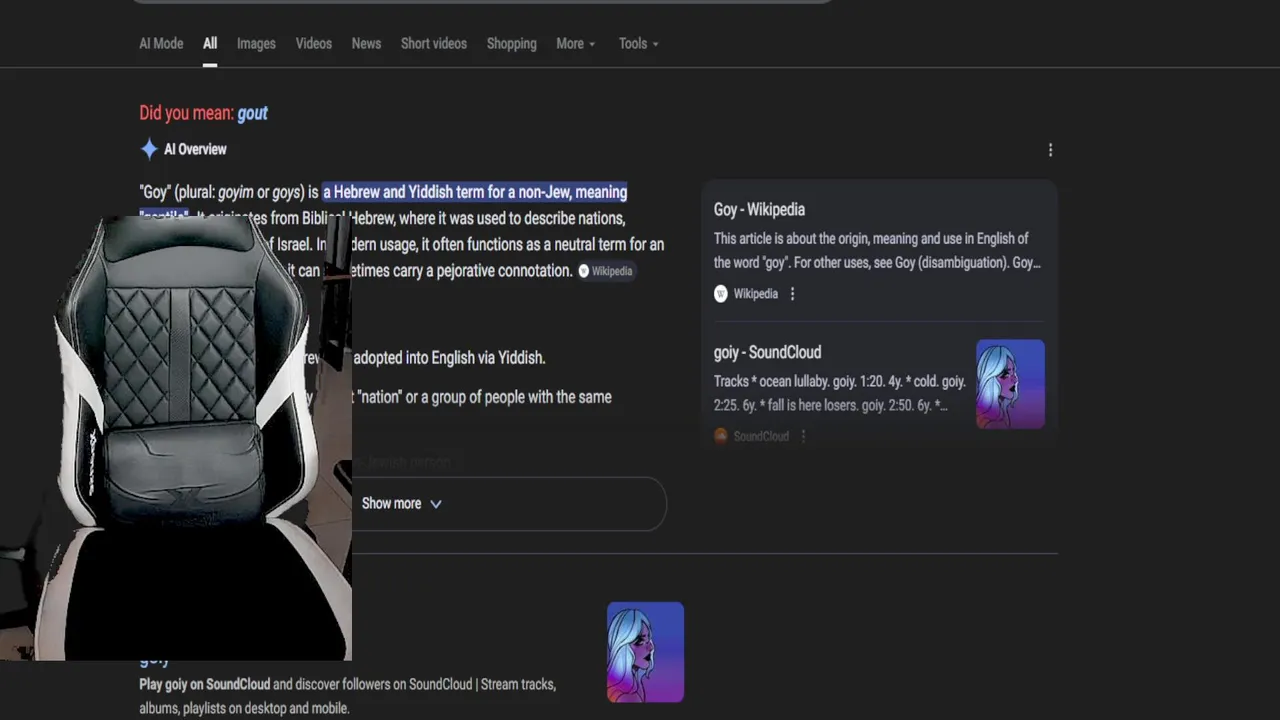Click the Wikipedia card description text
The height and width of the screenshot is (720, 1280).
[x=877, y=250]
